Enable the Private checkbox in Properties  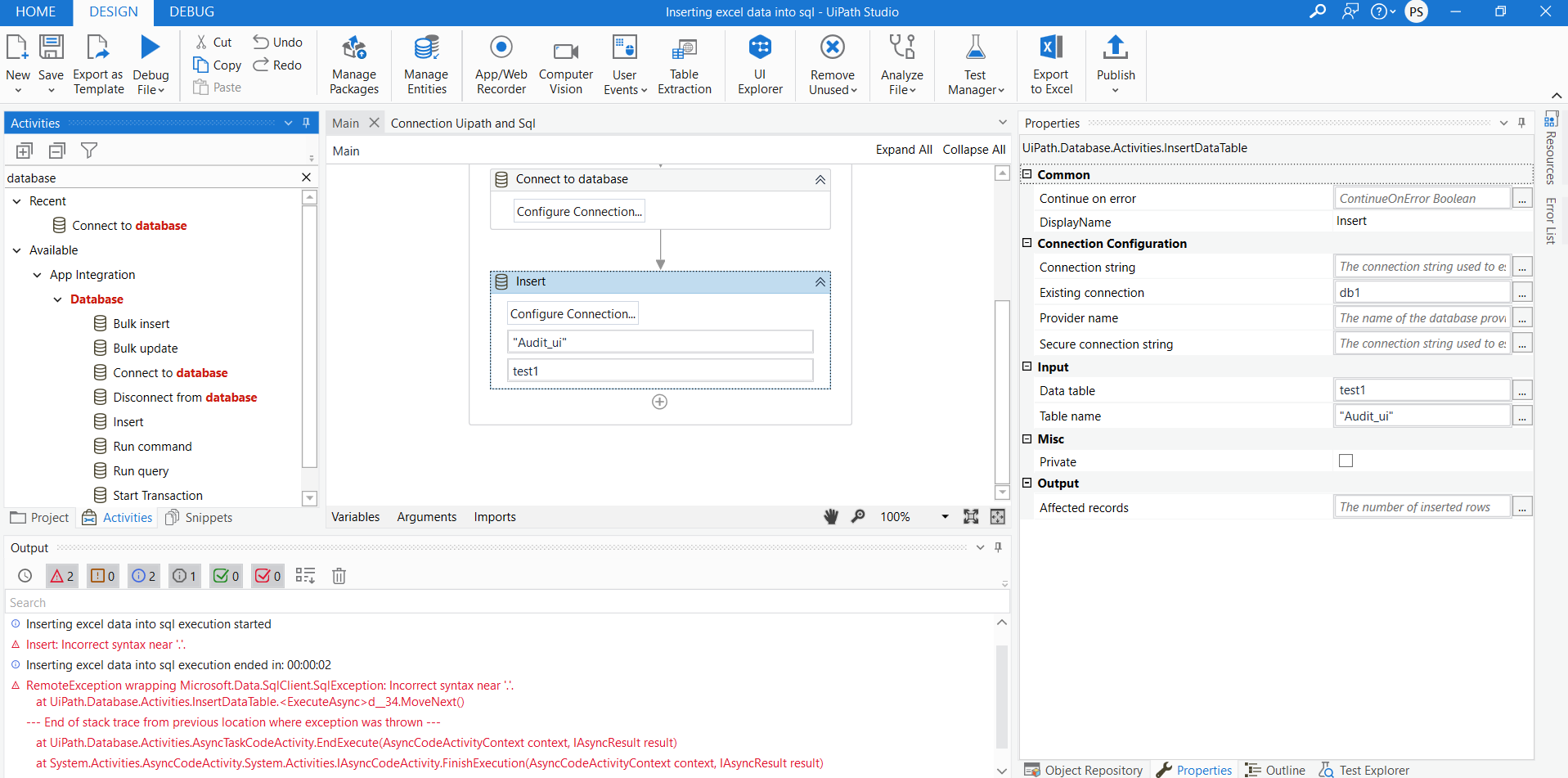[x=1345, y=461]
